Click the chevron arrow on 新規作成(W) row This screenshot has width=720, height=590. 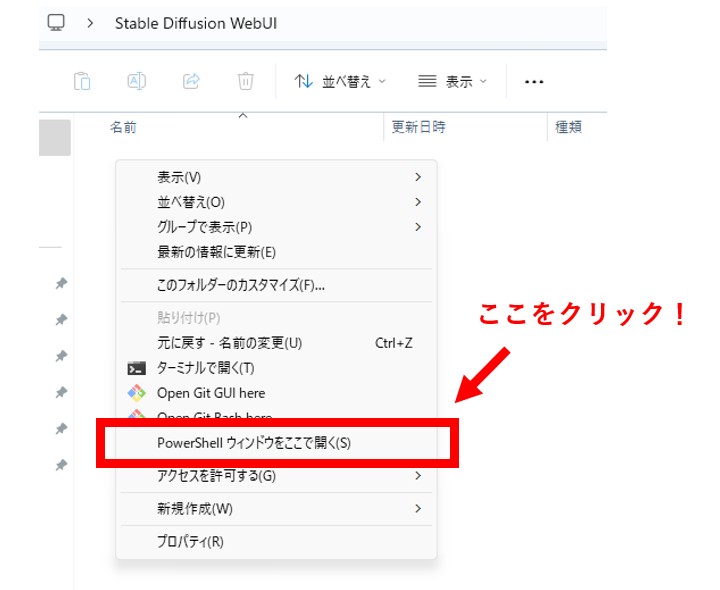[x=417, y=508]
